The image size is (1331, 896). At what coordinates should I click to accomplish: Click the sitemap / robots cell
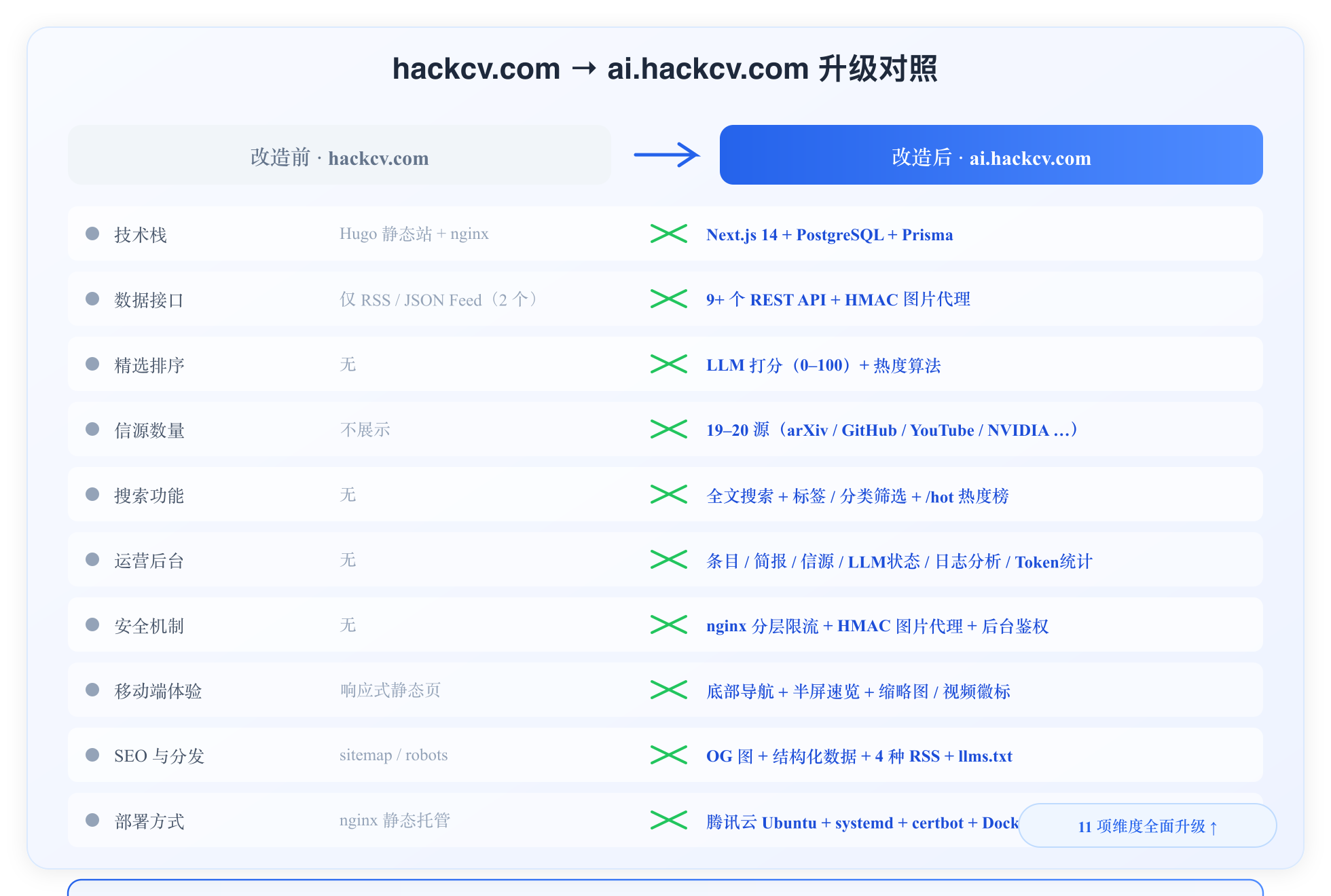coord(394,755)
